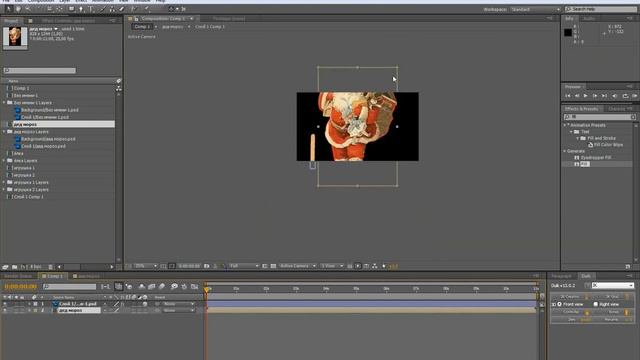
Task: Mute audio in Preview panel
Action: (615, 96)
